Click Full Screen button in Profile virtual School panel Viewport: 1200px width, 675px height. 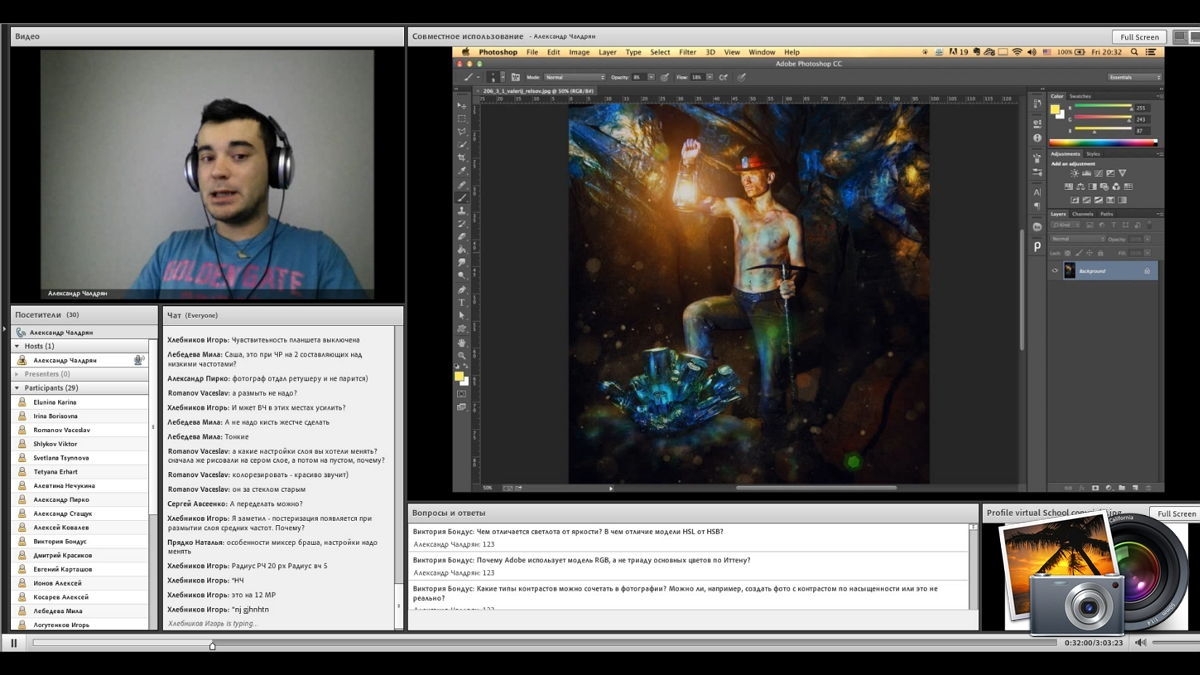[1175, 513]
